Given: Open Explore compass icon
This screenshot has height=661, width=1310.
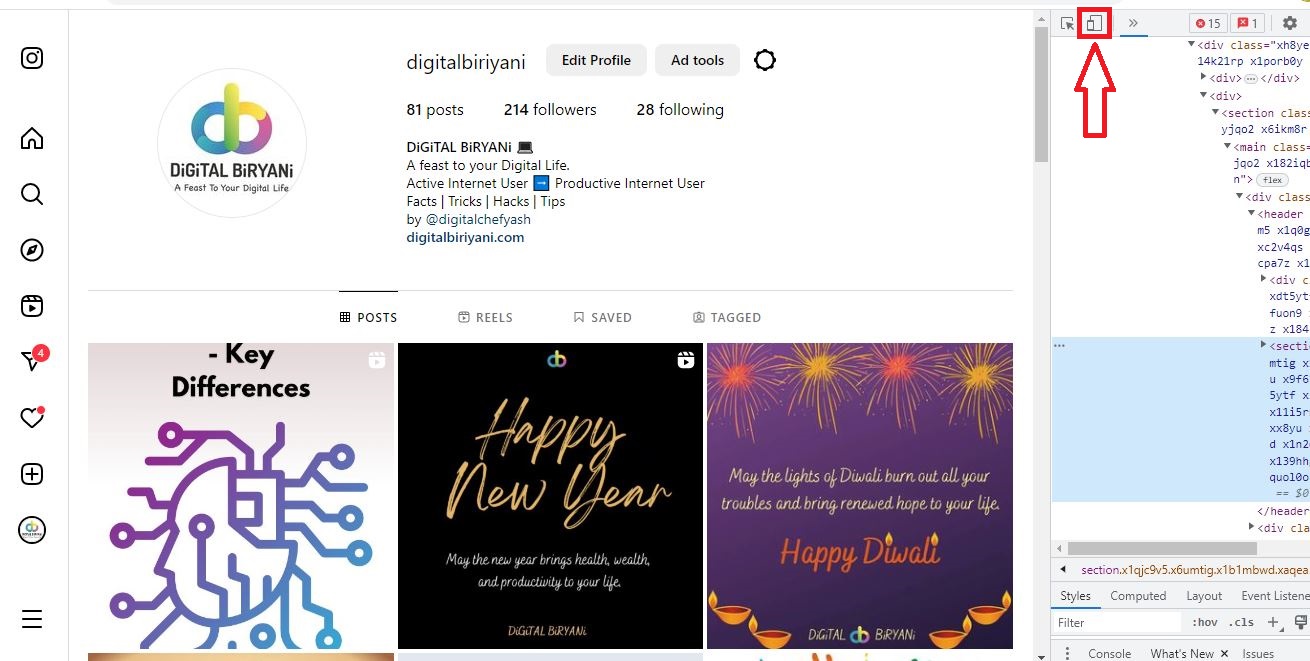Looking at the screenshot, I should coord(32,250).
